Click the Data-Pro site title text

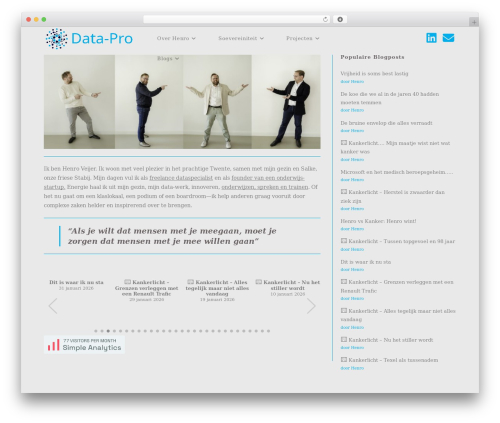pyautogui.click(x=102, y=39)
